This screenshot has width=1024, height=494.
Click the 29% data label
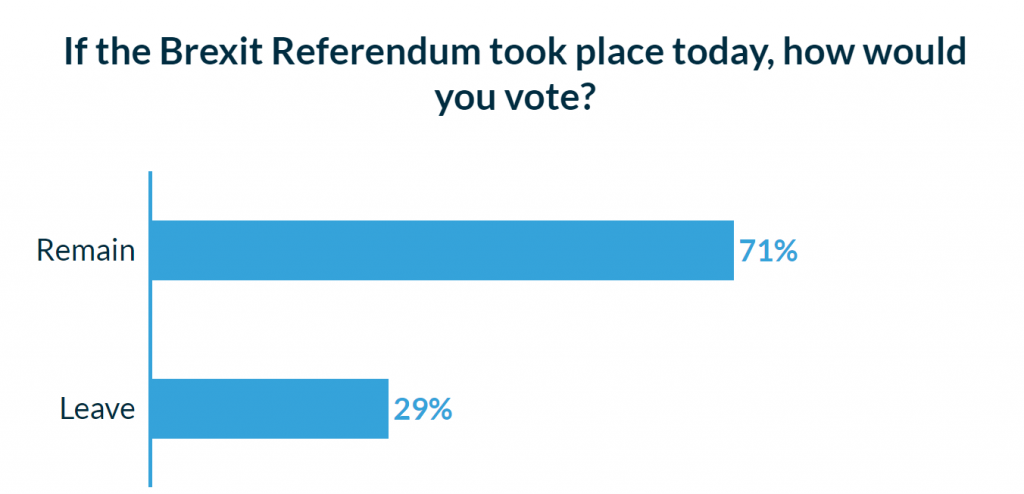(423, 409)
